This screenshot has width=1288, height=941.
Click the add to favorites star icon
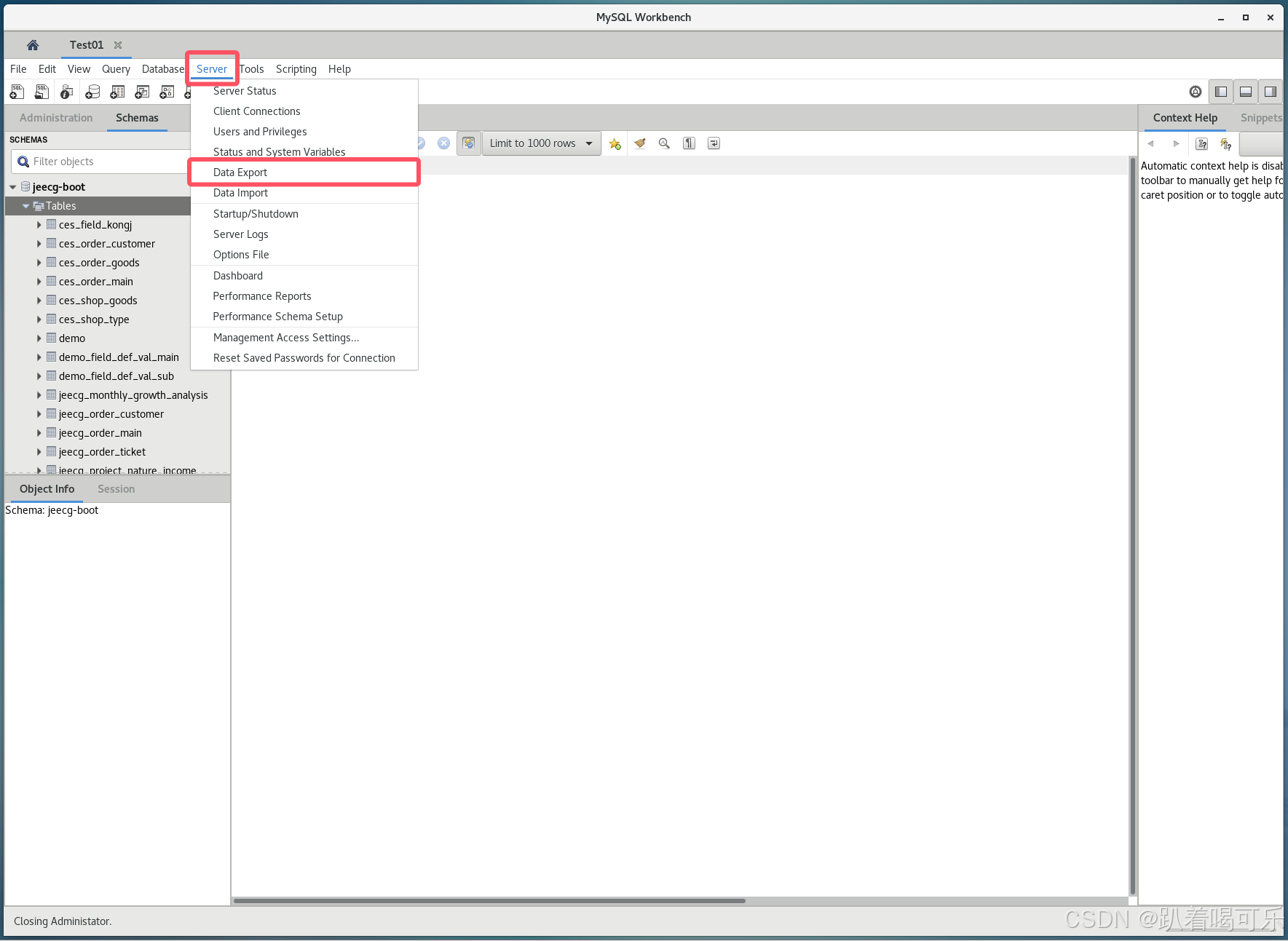[615, 143]
